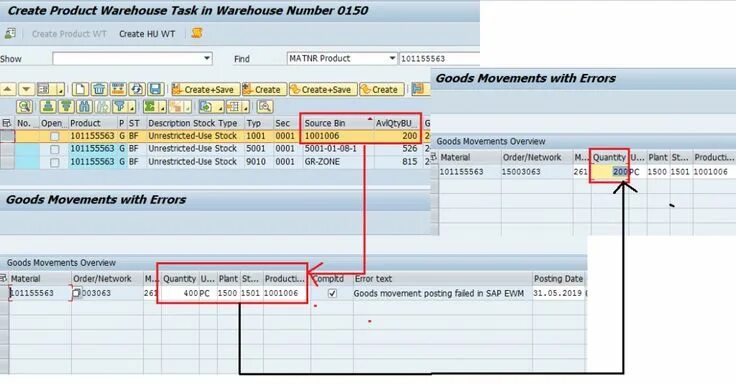Click the Create HU WT button

(147, 34)
